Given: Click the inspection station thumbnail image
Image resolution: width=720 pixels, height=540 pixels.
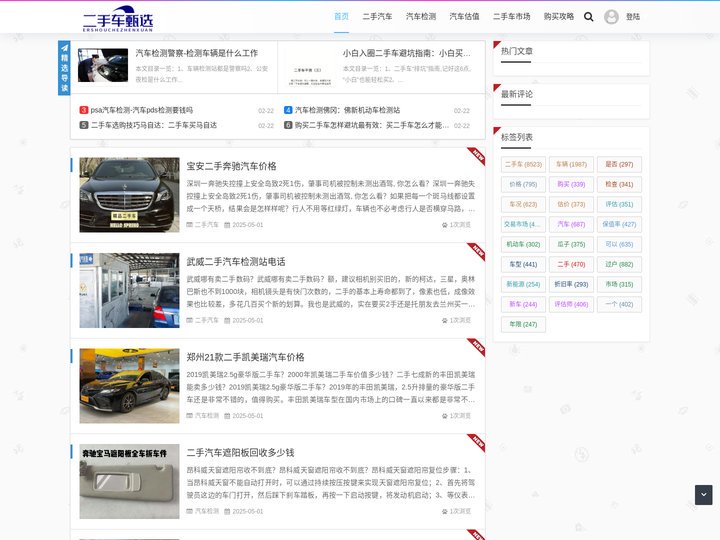Looking at the screenshot, I should [129, 290].
